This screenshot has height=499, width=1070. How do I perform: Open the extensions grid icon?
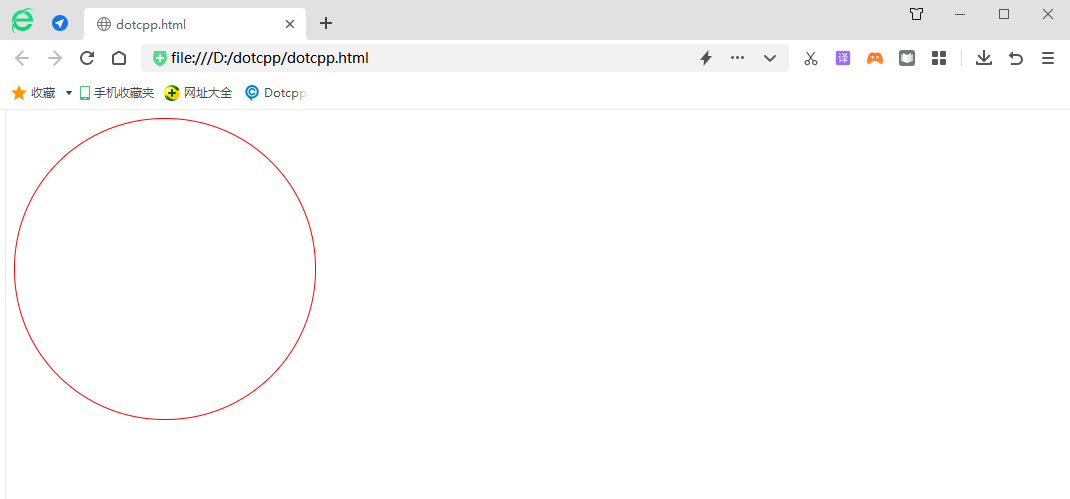click(938, 58)
